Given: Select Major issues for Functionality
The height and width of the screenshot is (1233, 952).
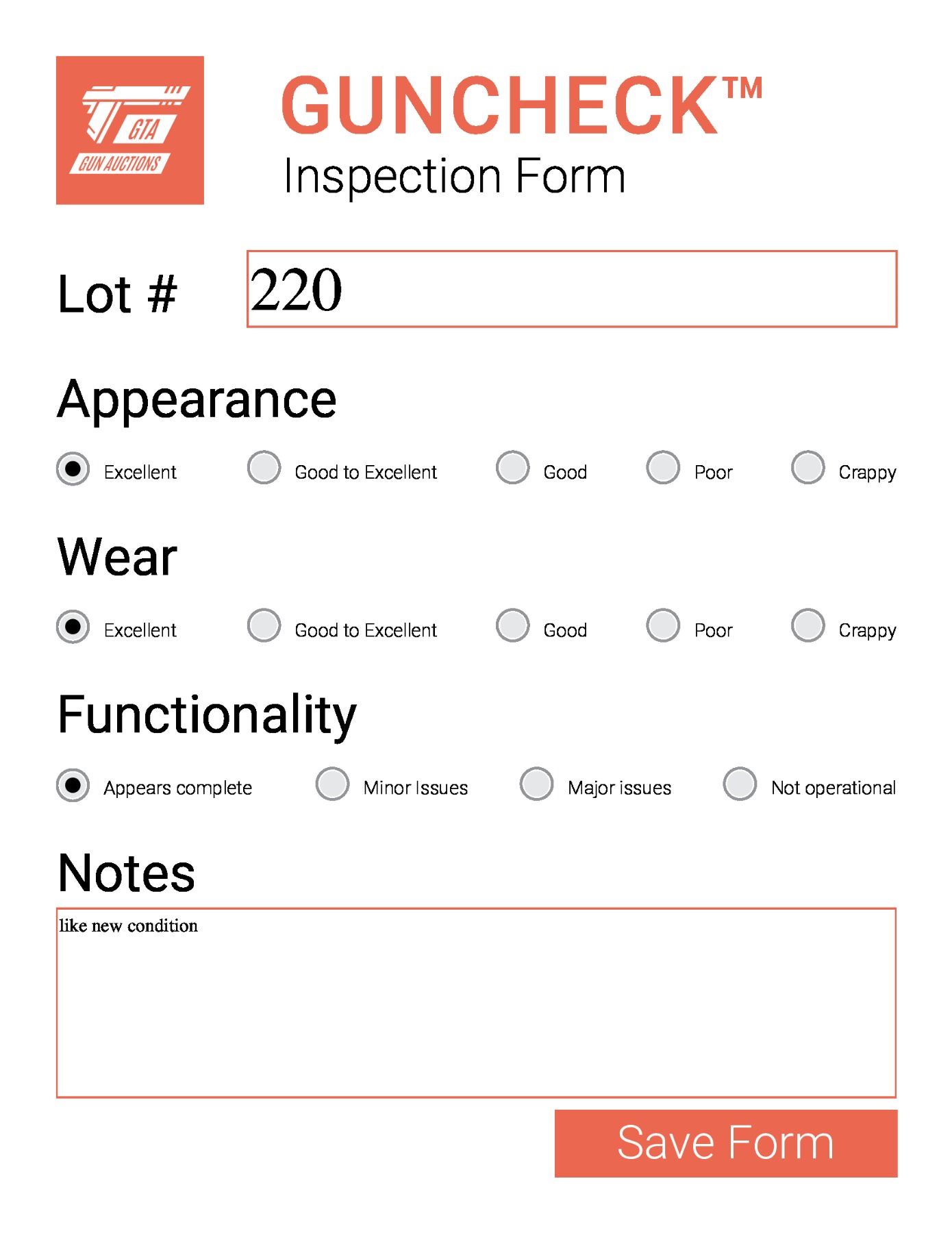Looking at the screenshot, I should click(x=536, y=784).
